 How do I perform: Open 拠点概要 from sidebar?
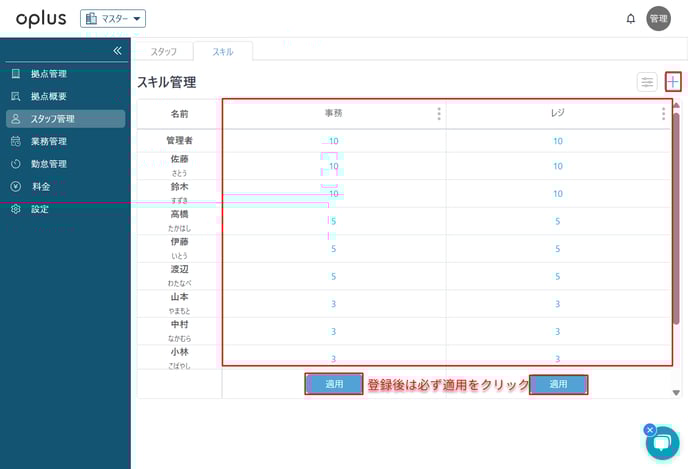(x=48, y=96)
